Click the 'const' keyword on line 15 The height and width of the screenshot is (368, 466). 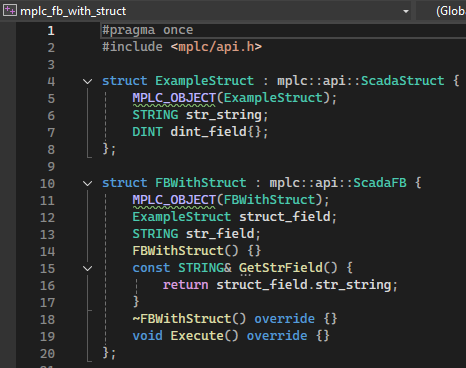point(151,268)
